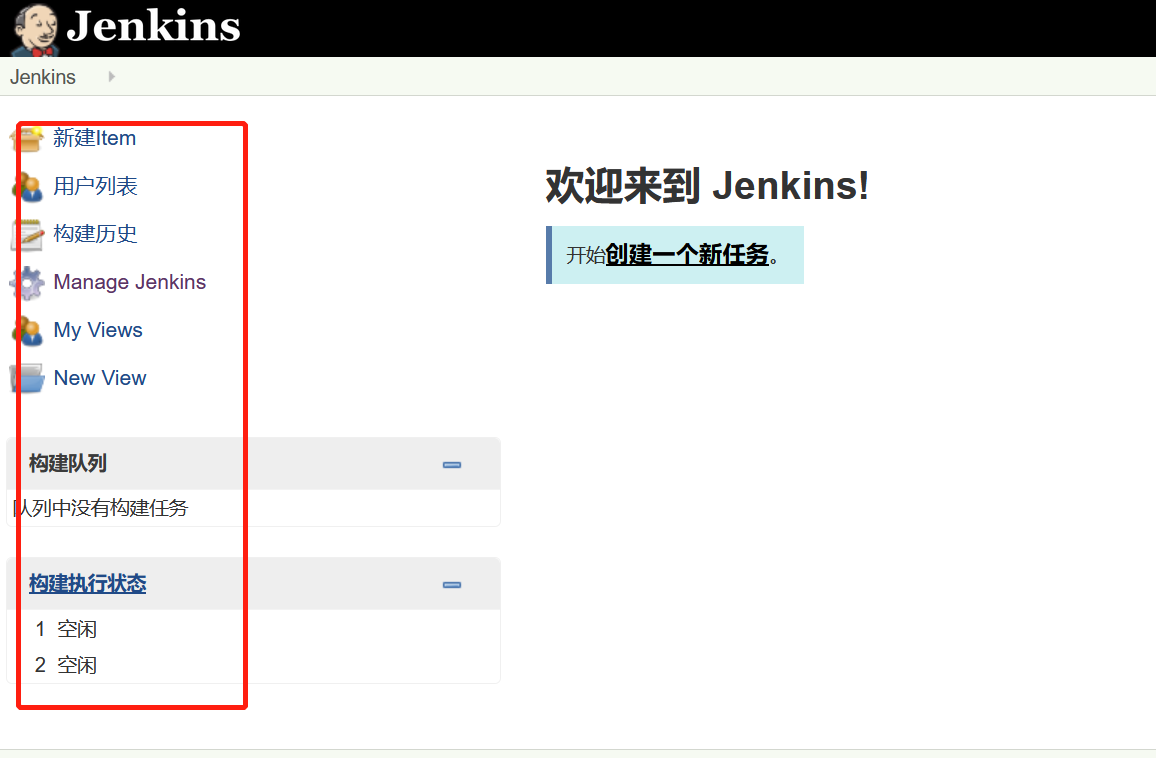Click the 创建一个新任务 link
This screenshot has width=1156, height=758.
pyautogui.click(x=687, y=254)
